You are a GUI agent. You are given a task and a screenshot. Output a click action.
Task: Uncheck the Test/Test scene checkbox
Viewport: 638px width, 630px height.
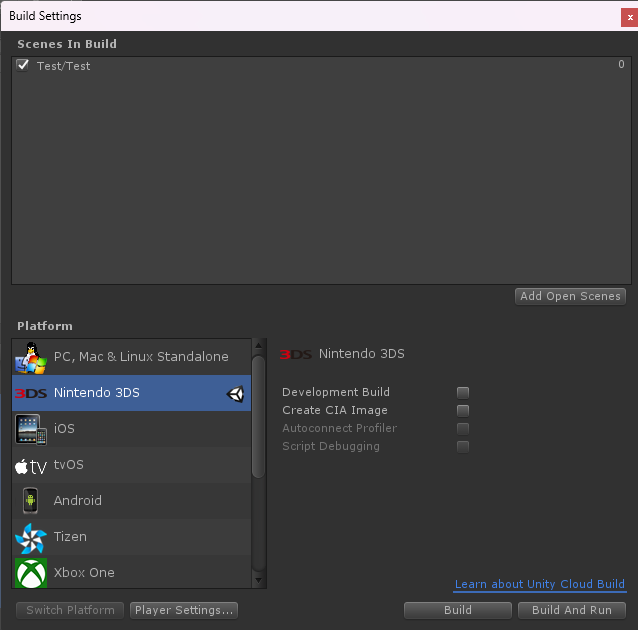pyautogui.click(x=23, y=65)
